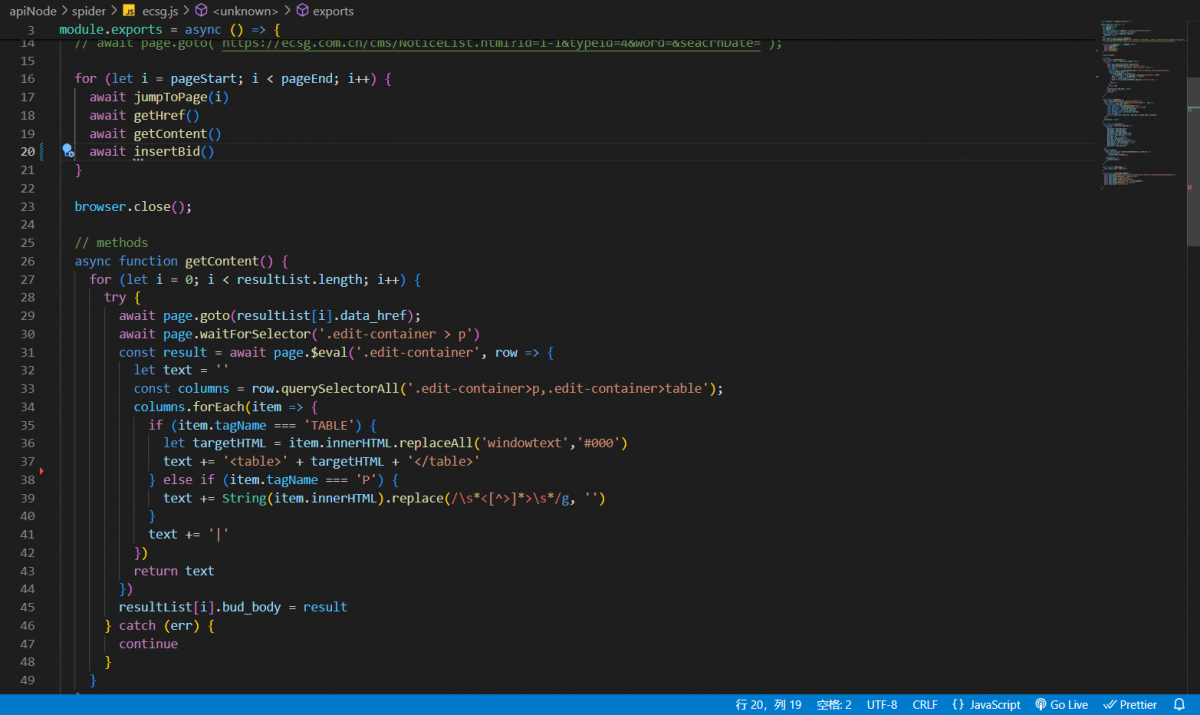Click the red marker beside line 37
The height and width of the screenshot is (715, 1200).
click(41, 469)
